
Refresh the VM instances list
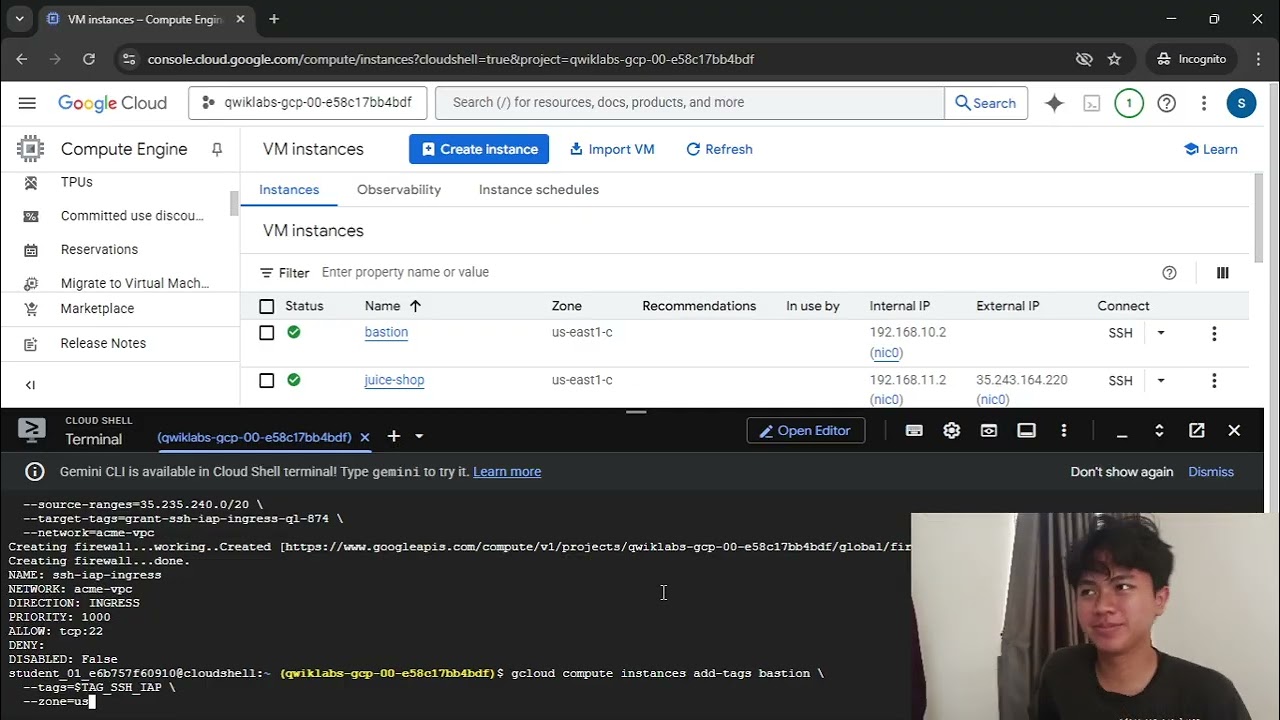719,149
